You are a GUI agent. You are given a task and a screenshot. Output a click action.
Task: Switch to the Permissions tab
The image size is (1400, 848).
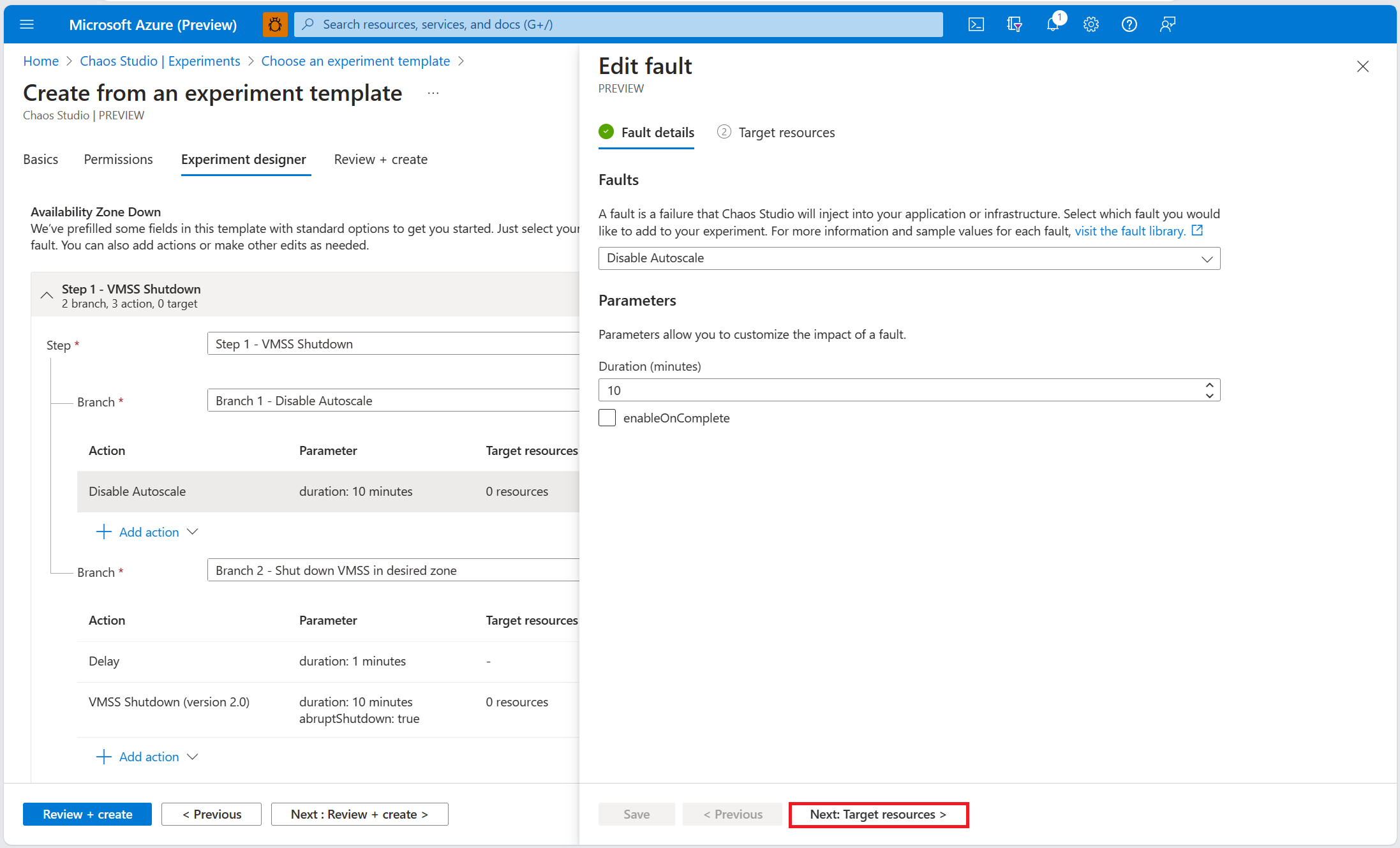pyautogui.click(x=118, y=160)
